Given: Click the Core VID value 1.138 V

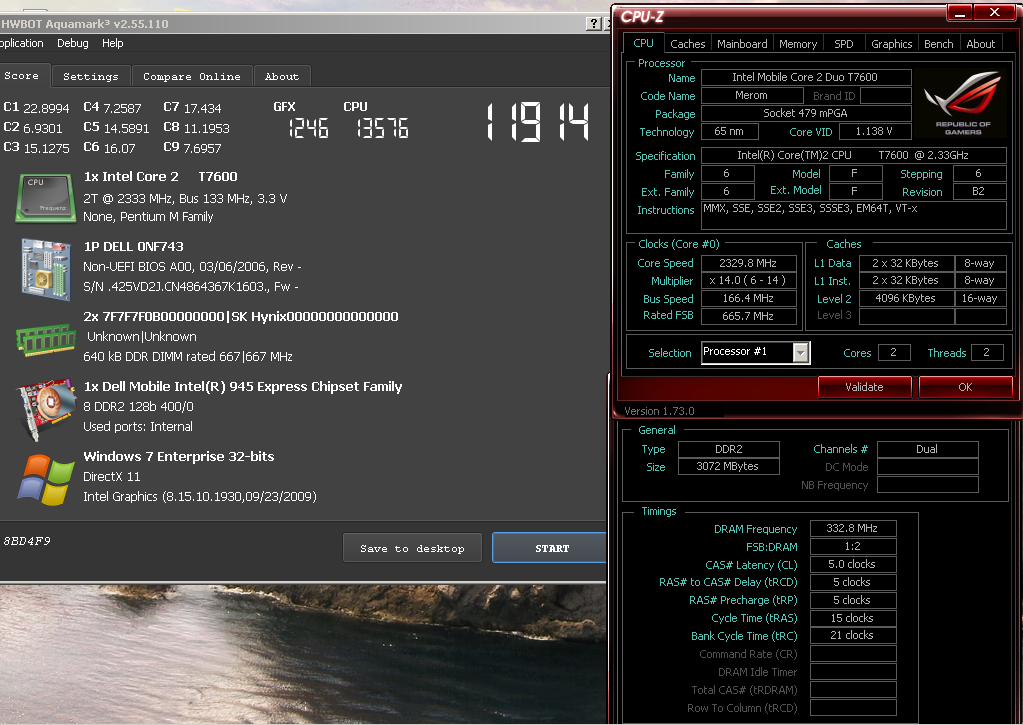Looking at the screenshot, I should tap(874, 131).
